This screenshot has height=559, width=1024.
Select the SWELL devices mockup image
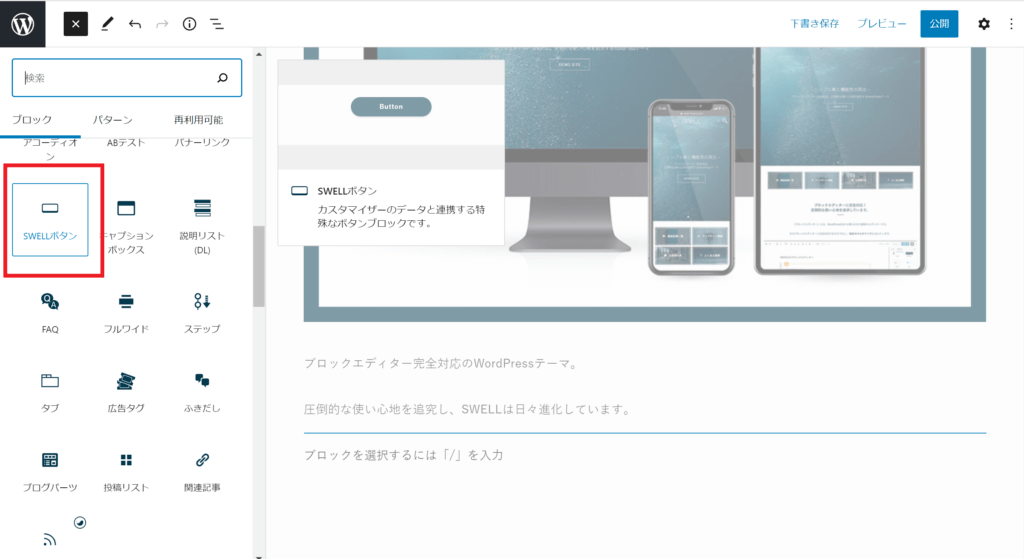point(645,184)
